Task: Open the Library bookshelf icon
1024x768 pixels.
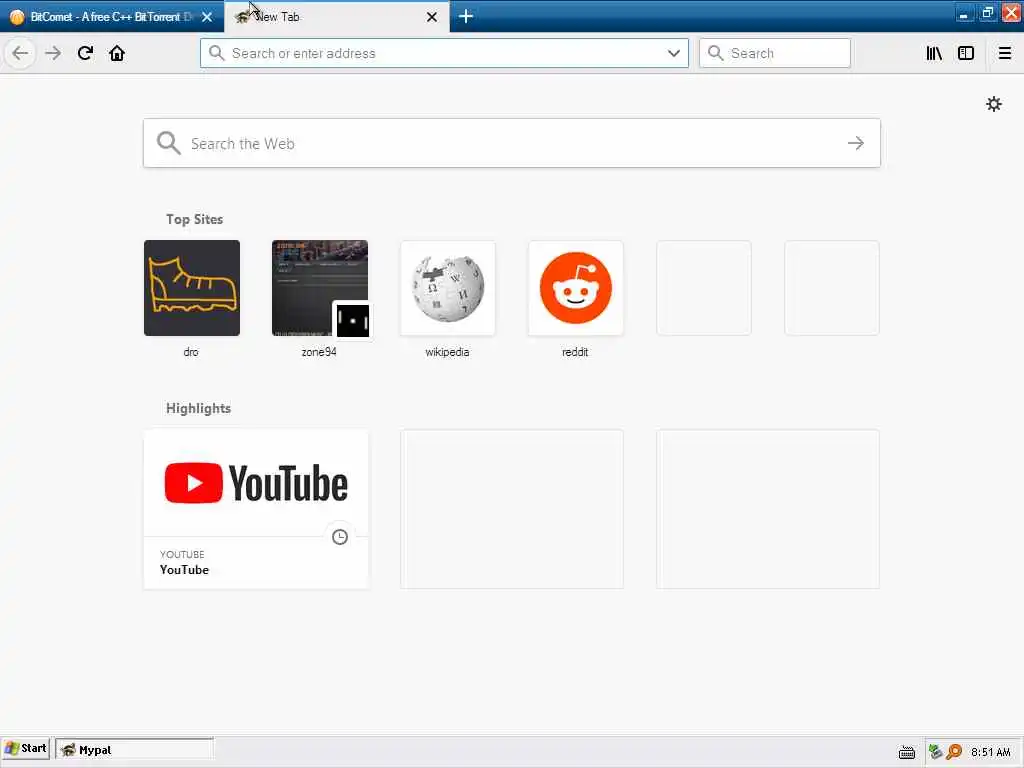Action: (x=934, y=53)
